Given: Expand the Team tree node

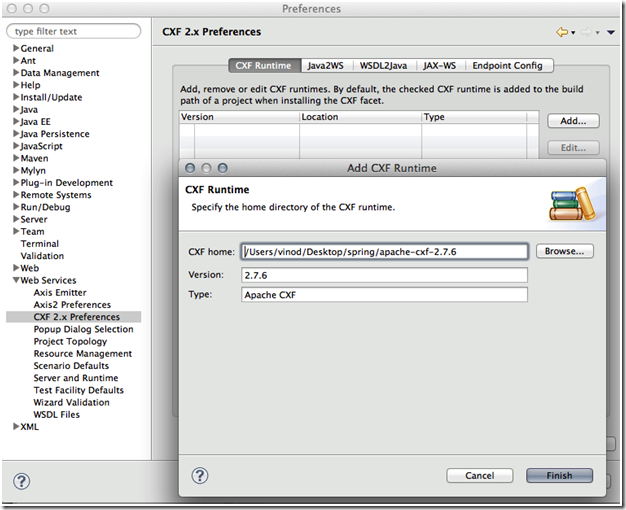Looking at the screenshot, I should [16, 231].
